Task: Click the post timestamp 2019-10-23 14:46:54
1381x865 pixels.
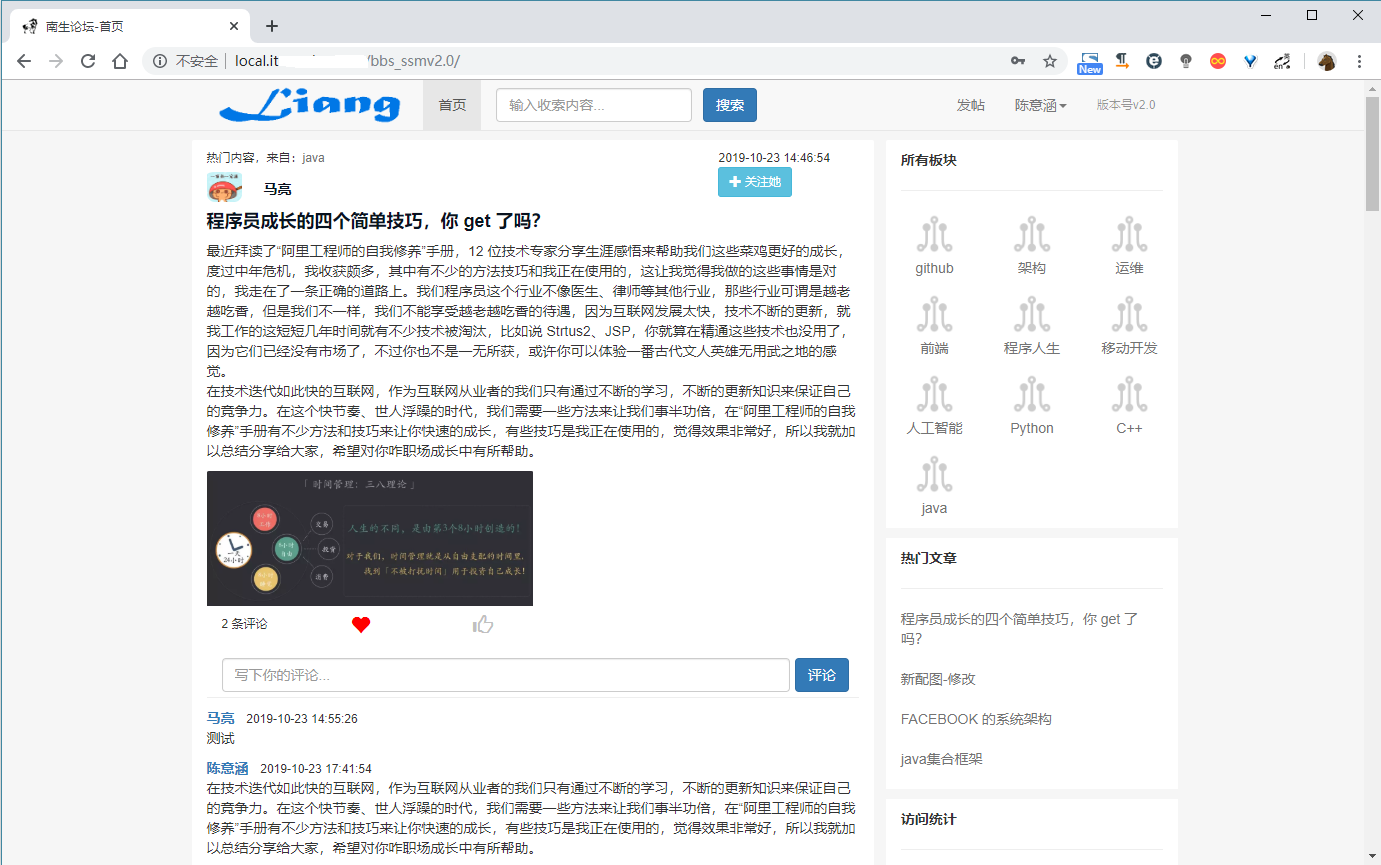Action: pyautogui.click(x=774, y=158)
